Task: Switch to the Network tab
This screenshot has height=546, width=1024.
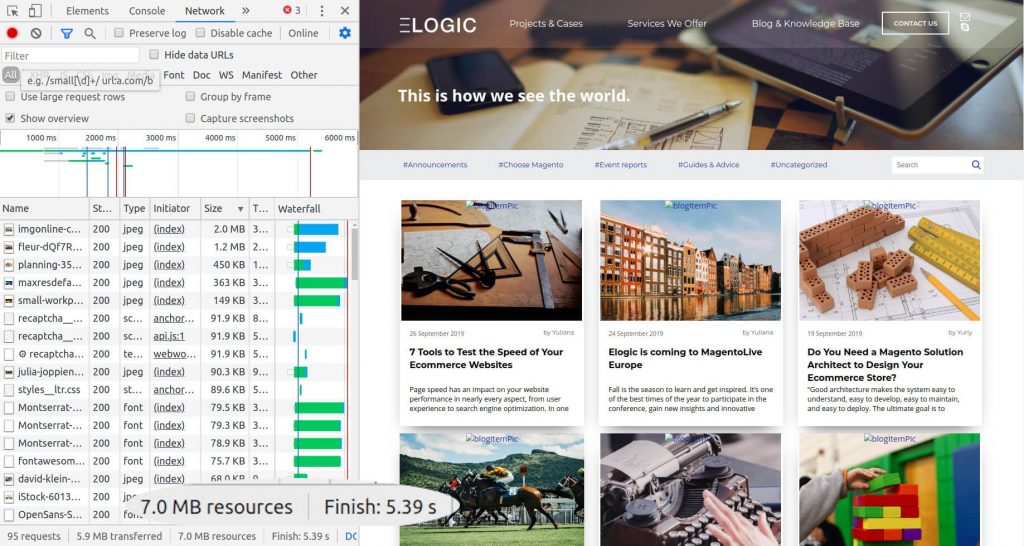Action: (x=204, y=11)
